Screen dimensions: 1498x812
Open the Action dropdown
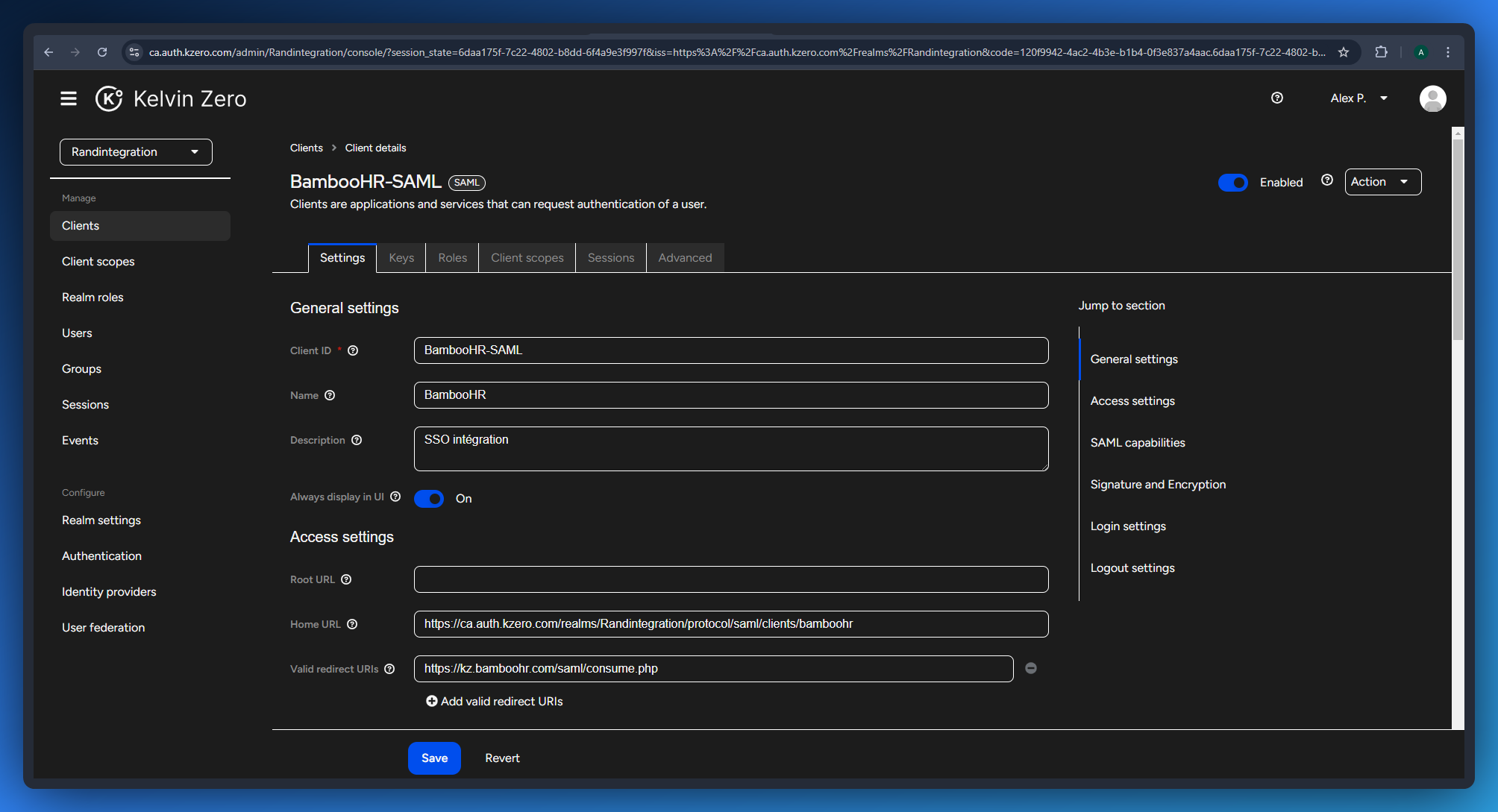tap(1383, 182)
